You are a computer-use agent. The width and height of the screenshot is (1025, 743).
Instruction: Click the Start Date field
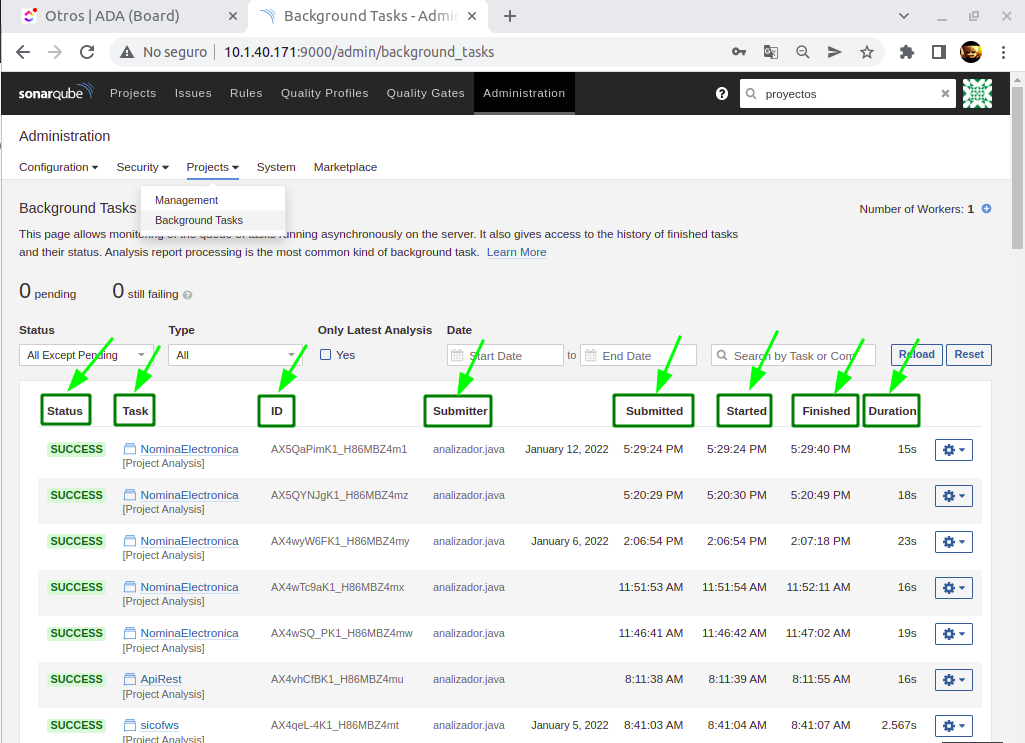(x=505, y=355)
